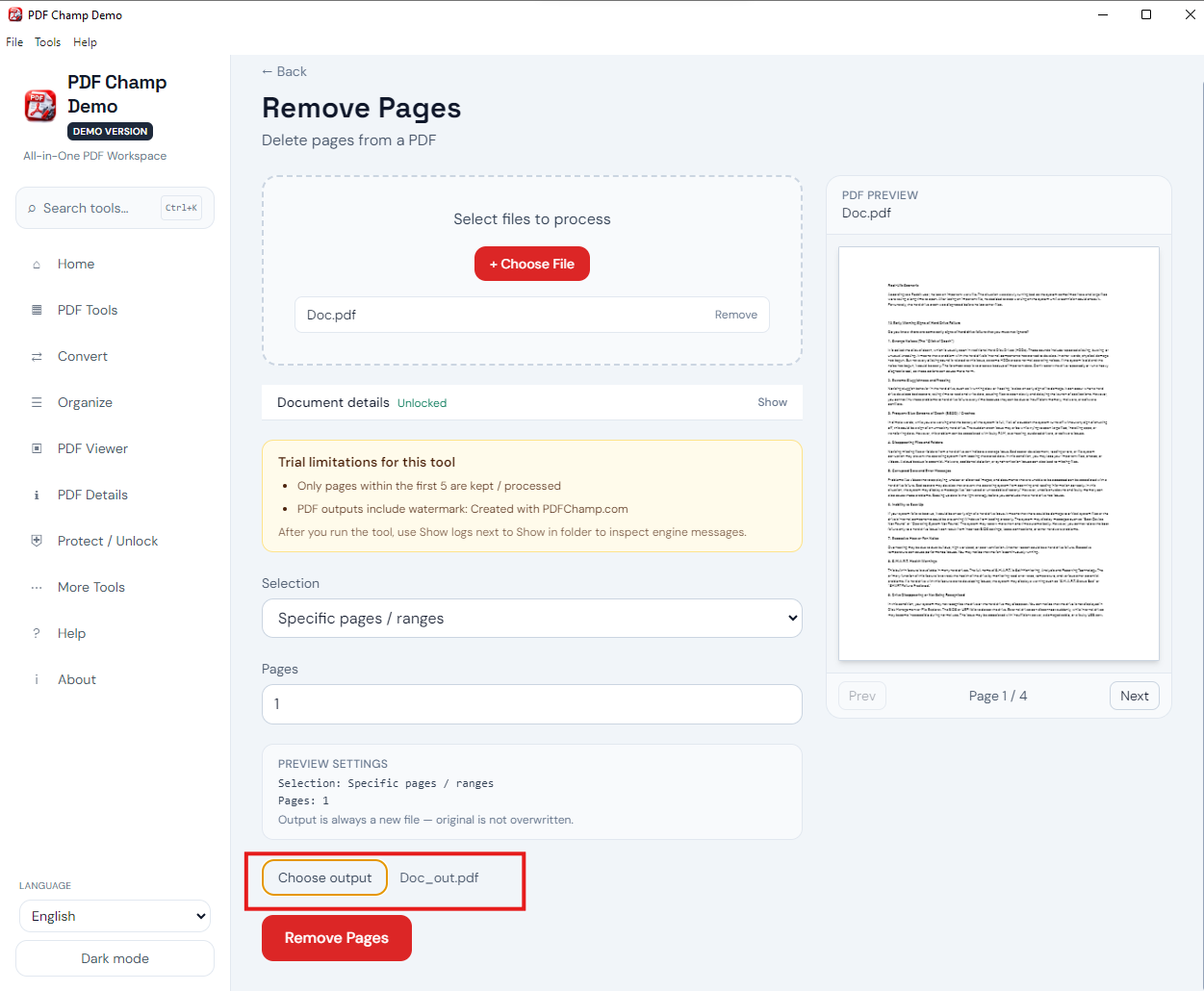Click the PDF Tools grid icon
This screenshot has width=1204, height=991.
coord(37,311)
